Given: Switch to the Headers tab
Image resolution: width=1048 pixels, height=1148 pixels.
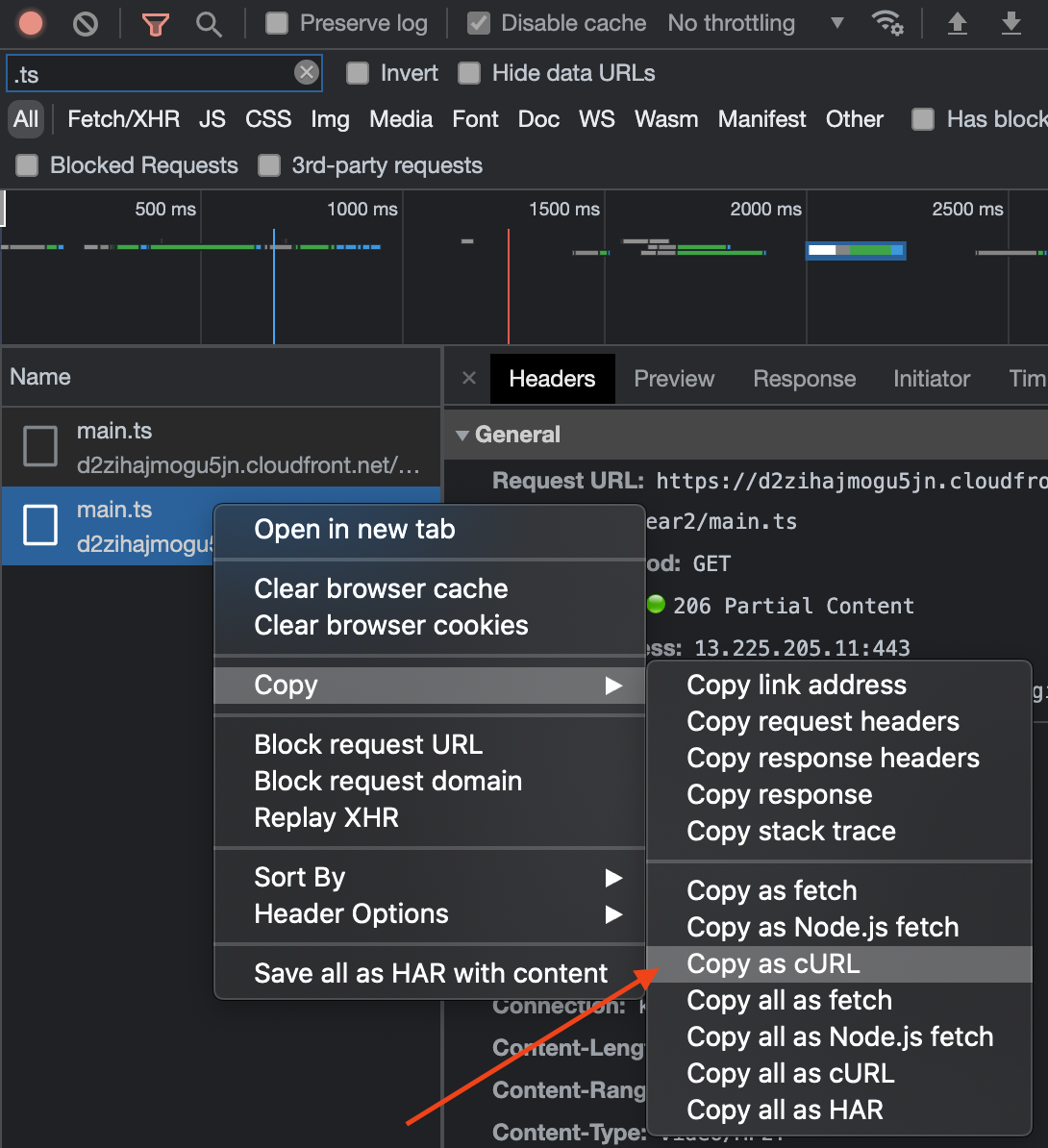Looking at the screenshot, I should pos(552,379).
